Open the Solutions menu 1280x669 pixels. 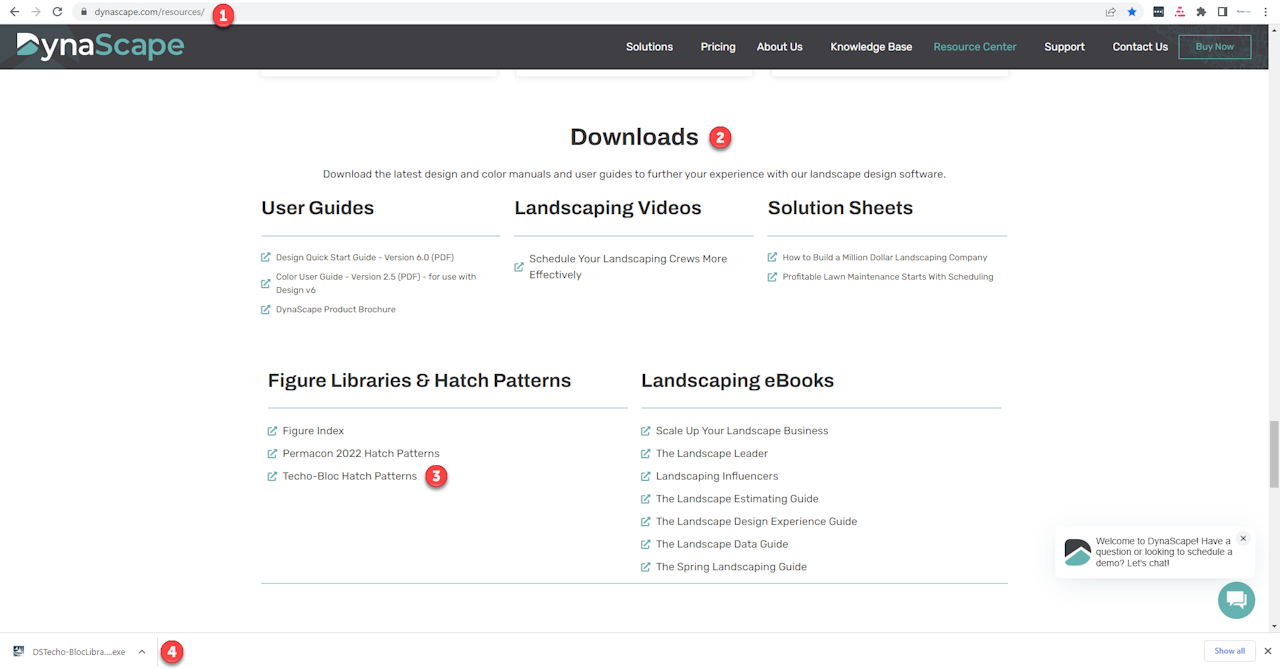pyautogui.click(x=649, y=47)
